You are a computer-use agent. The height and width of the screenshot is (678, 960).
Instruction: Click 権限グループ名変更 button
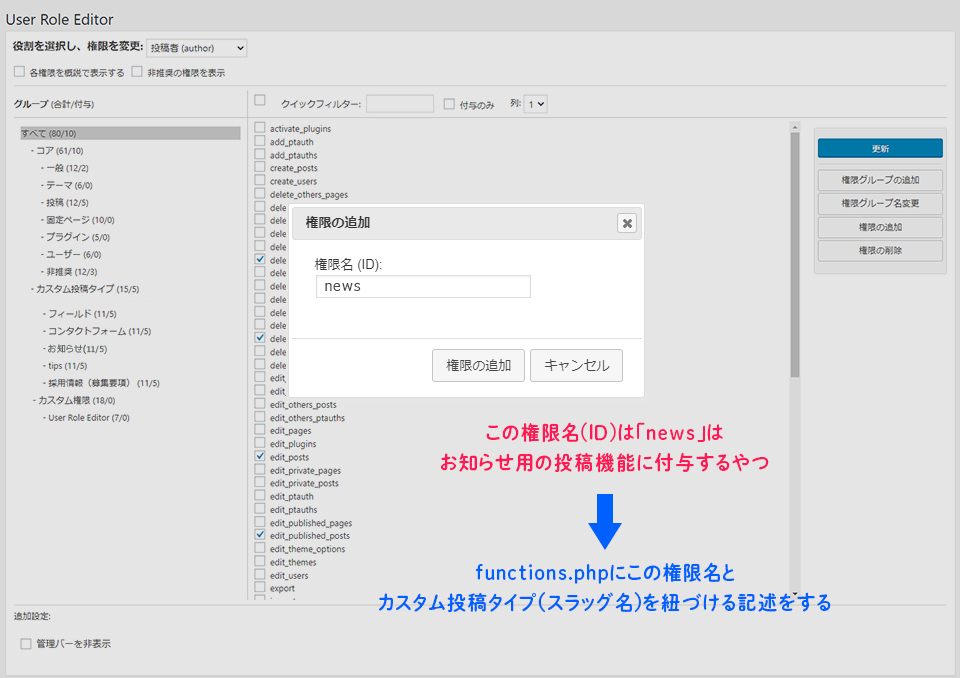880,204
